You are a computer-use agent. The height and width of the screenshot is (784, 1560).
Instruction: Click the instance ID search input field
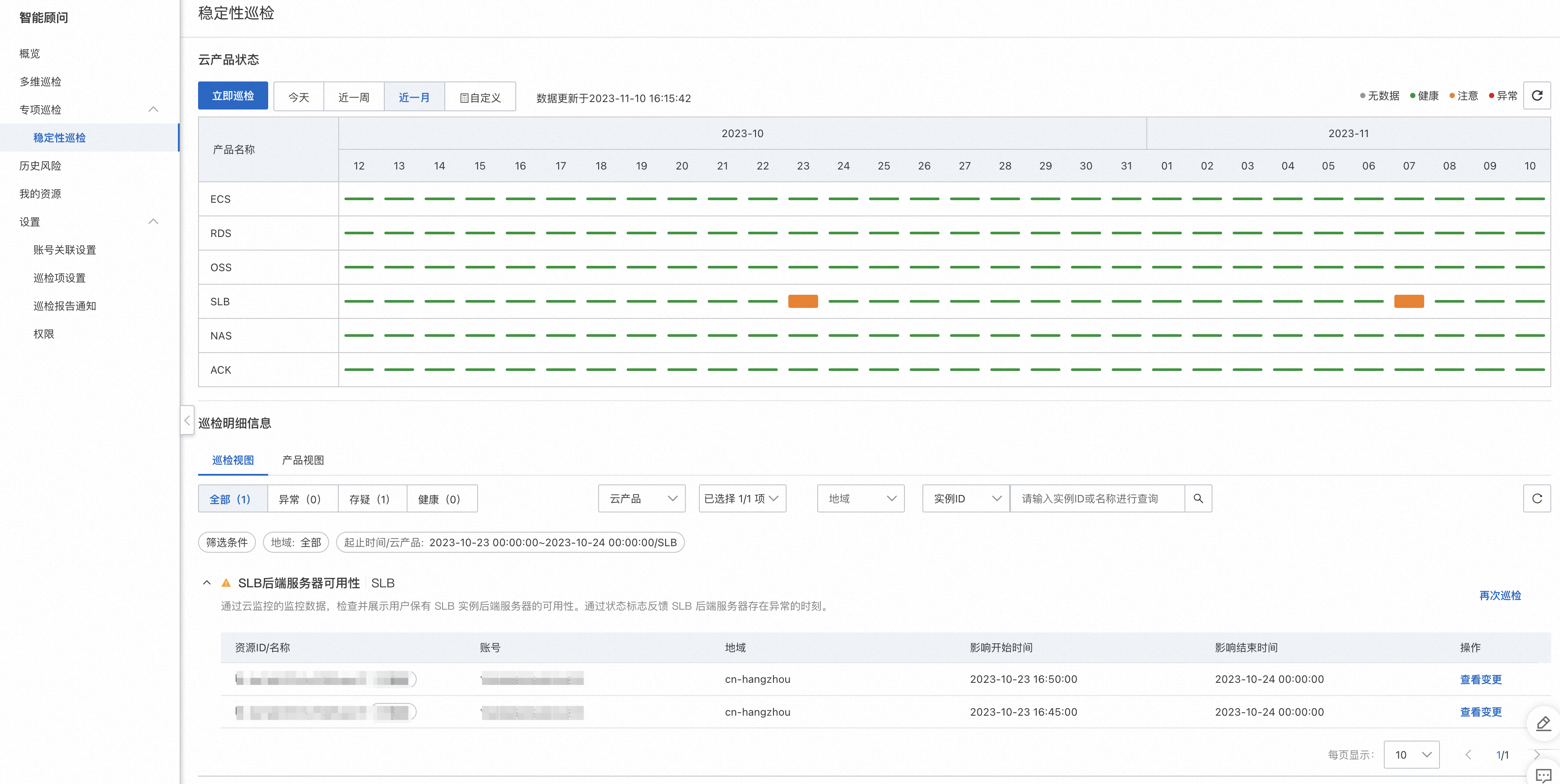(x=1097, y=498)
